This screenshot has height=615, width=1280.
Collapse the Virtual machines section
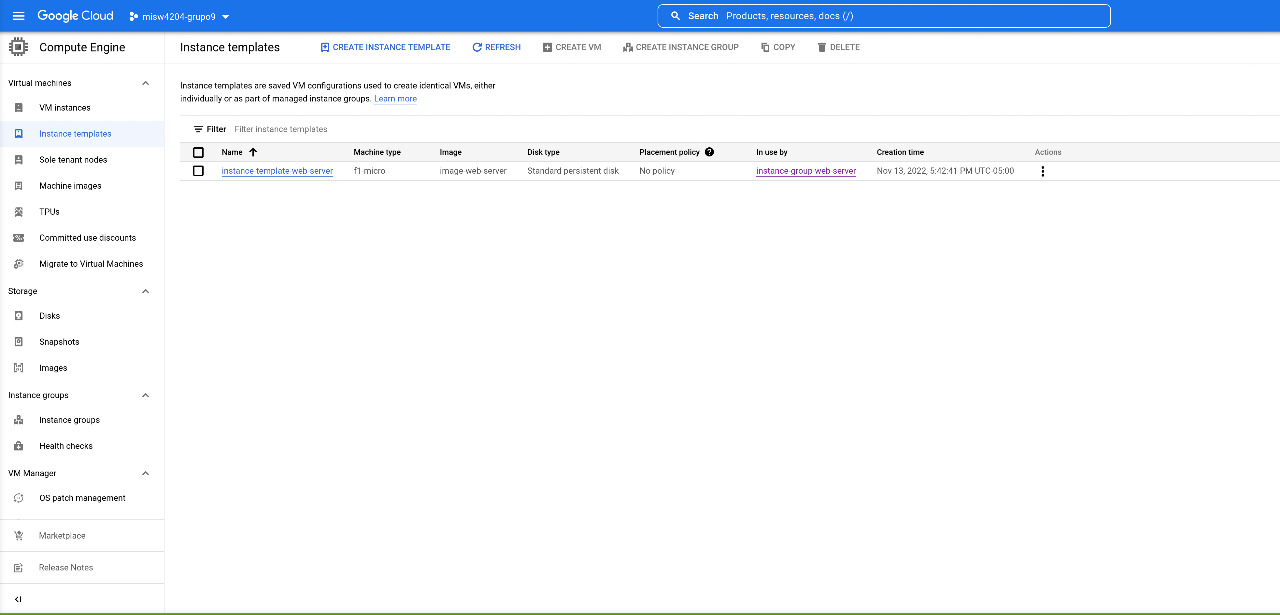pos(145,82)
